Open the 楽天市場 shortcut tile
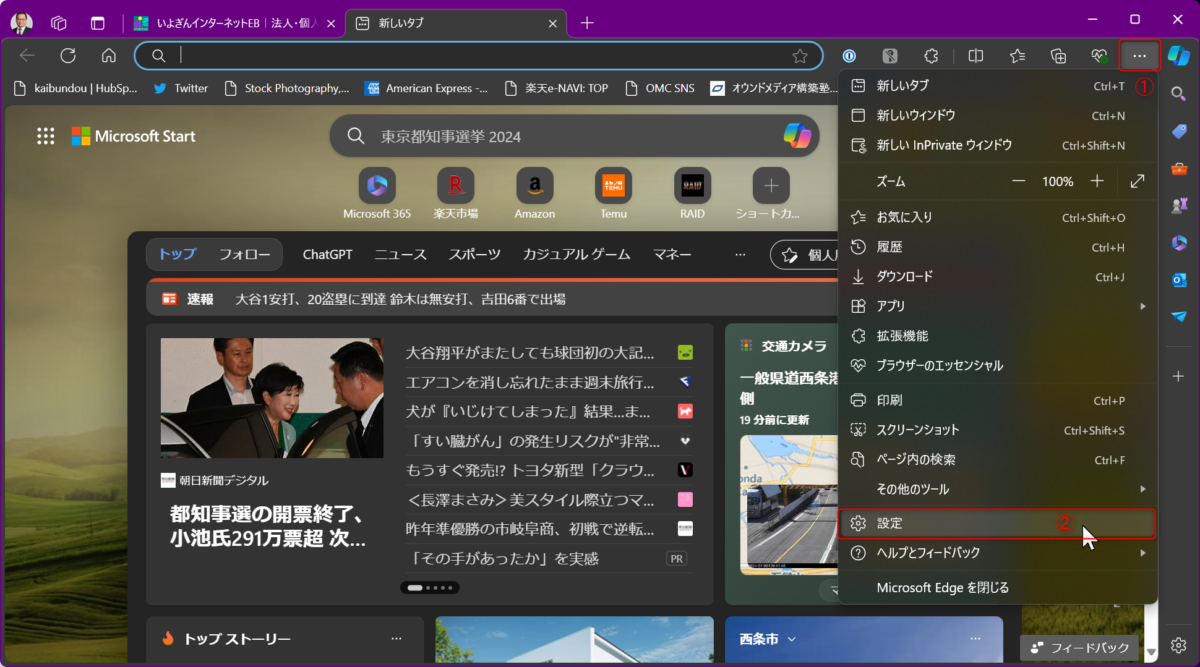 click(456, 193)
